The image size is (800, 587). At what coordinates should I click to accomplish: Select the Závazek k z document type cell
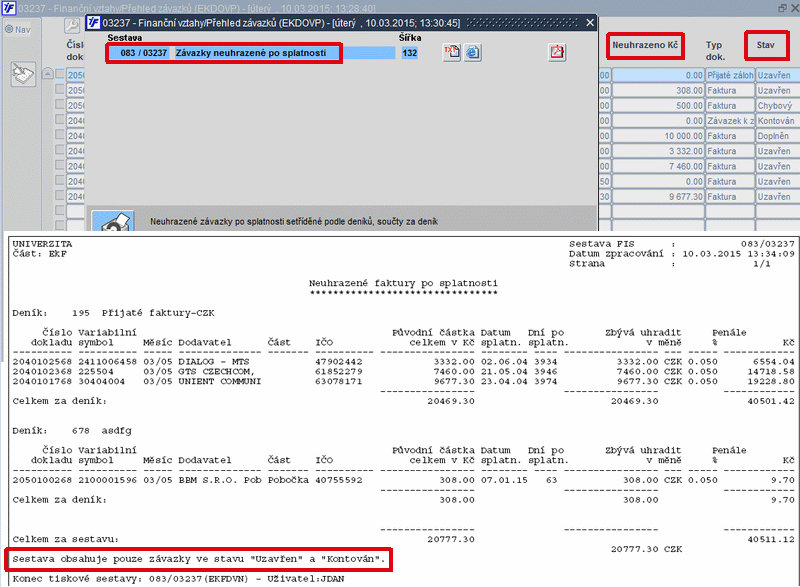pyautogui.click(x=730, y=121)
